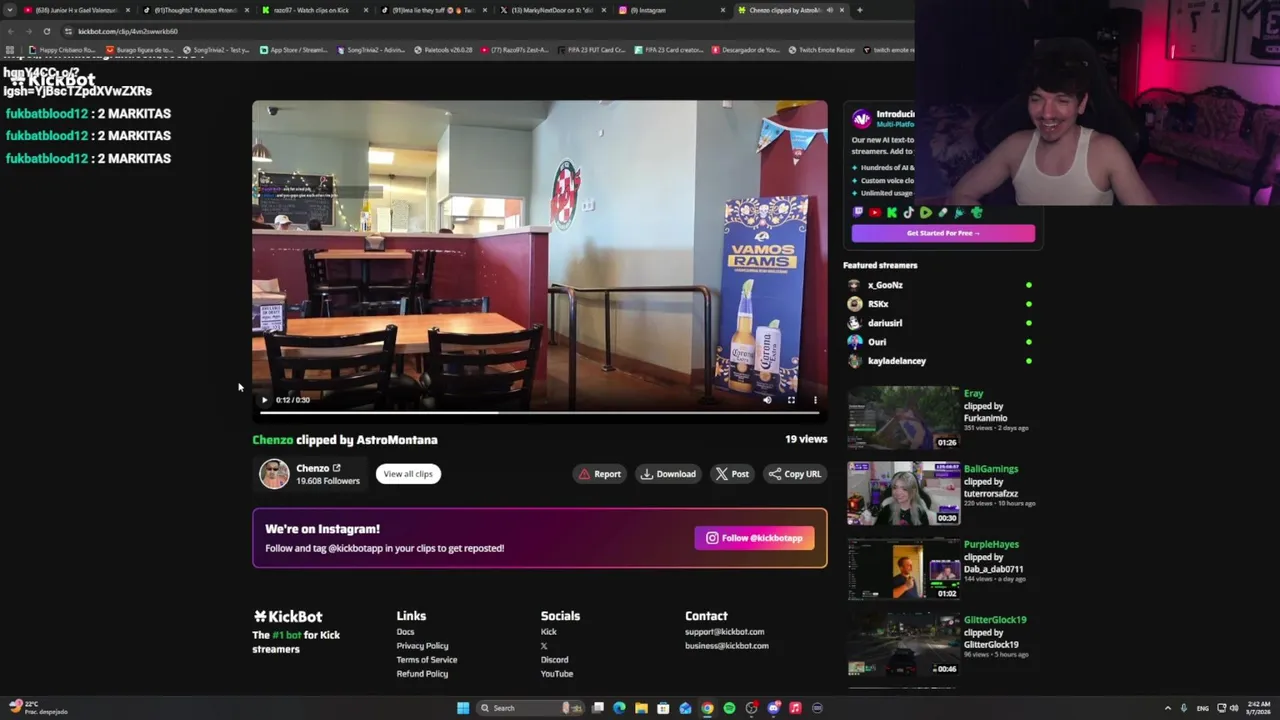Open the Discord socials link
The height and width of the screenshot is (720, 1280).
pyautogui.click(x=554, y=660)
